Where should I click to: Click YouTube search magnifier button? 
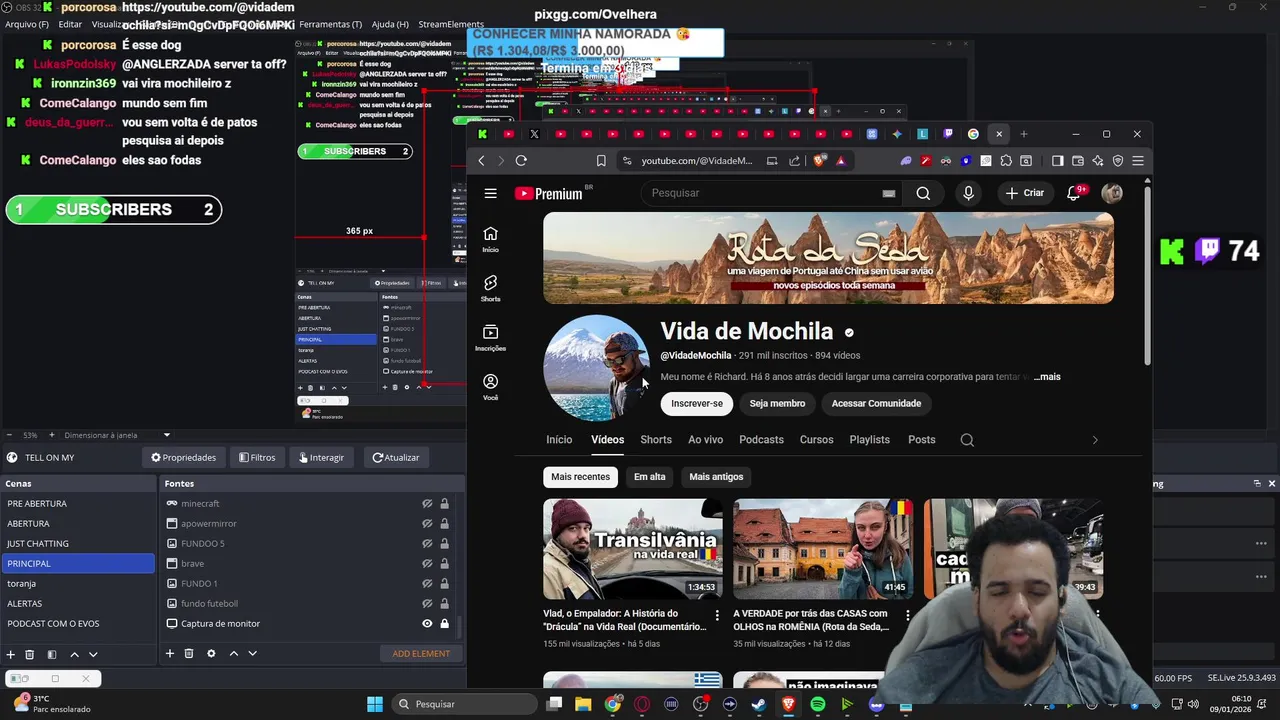coord(923,193)
